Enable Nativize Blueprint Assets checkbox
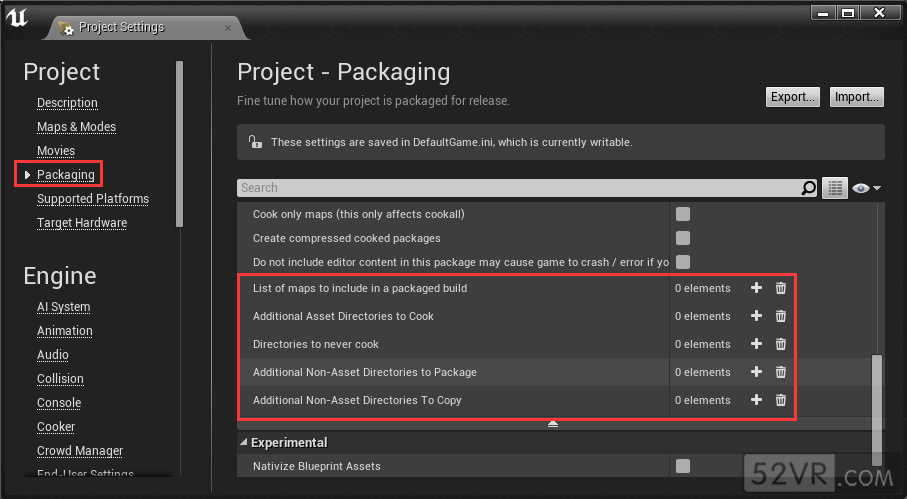This screenshot has height=499, width=907. pyautogui.click(x=683, y=466)
